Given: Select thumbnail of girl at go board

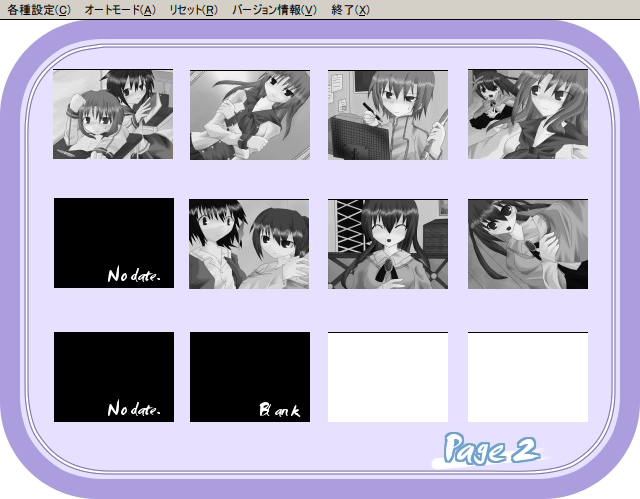Looking at the screenshot, I should pyautogui.click(x=388, y=115).
